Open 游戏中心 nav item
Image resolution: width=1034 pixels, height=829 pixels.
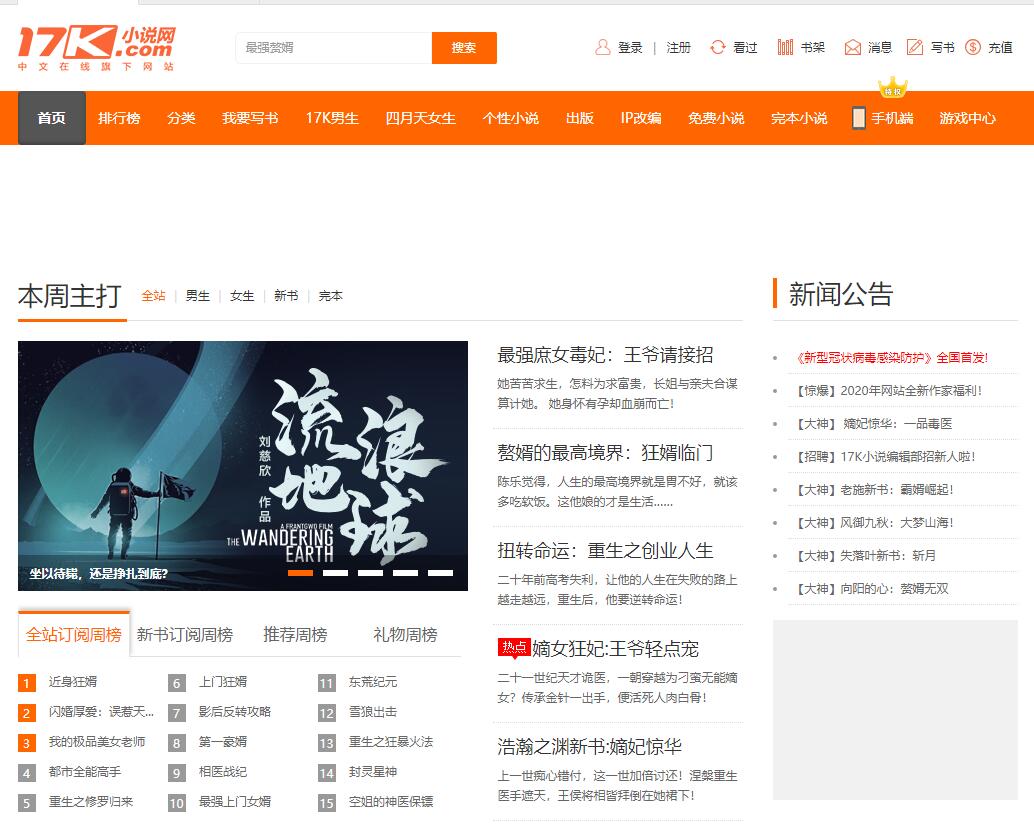pos(967,118)
